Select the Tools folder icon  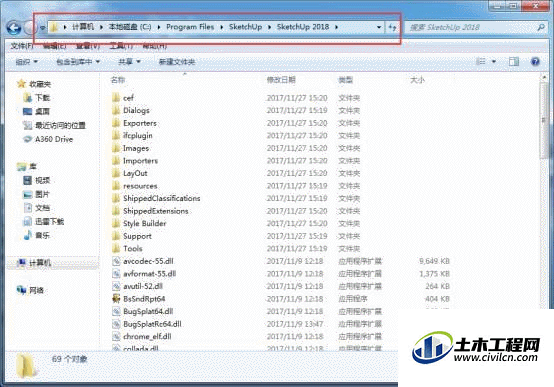[116, 248]
